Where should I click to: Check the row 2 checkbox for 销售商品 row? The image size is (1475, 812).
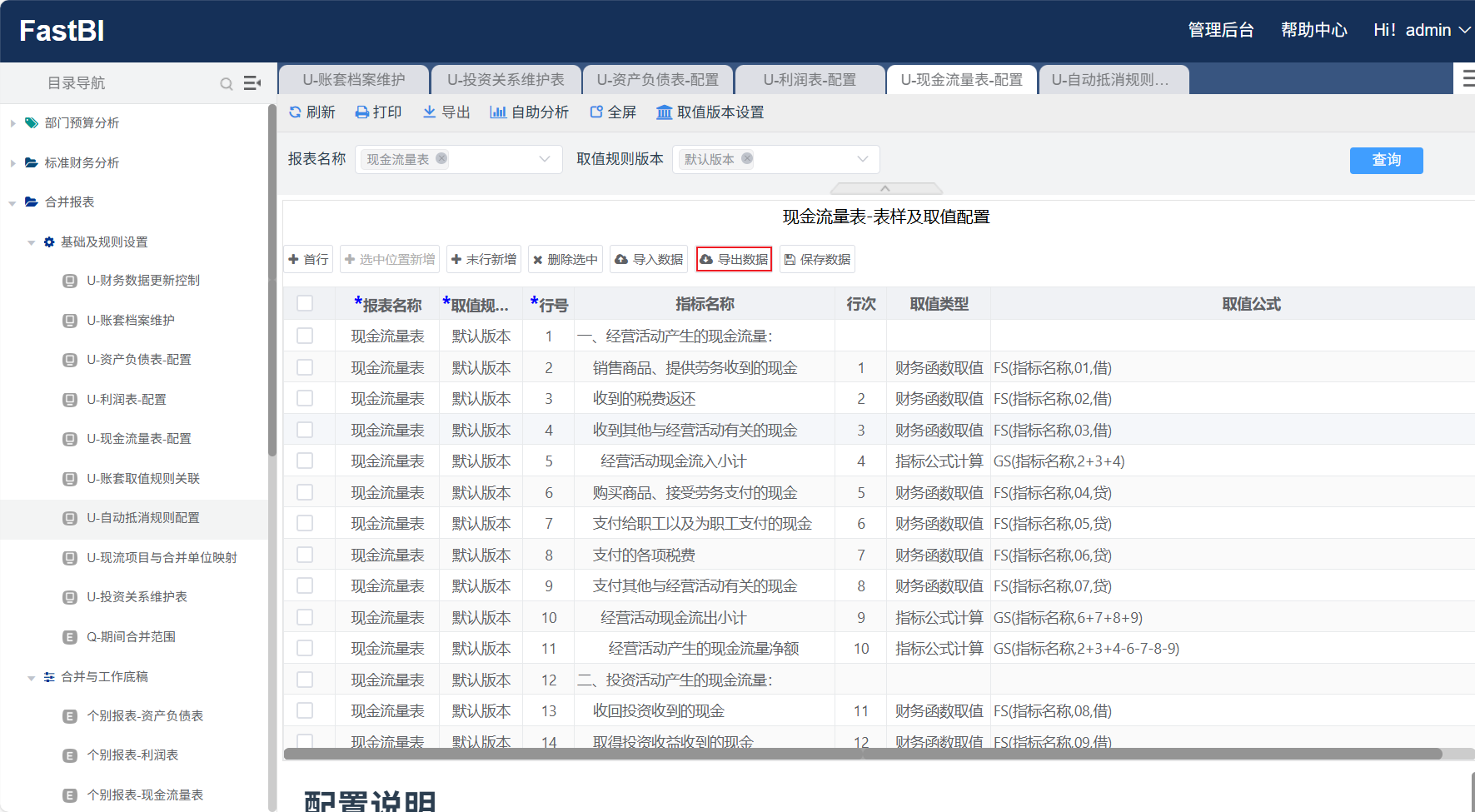coord(305,367)
